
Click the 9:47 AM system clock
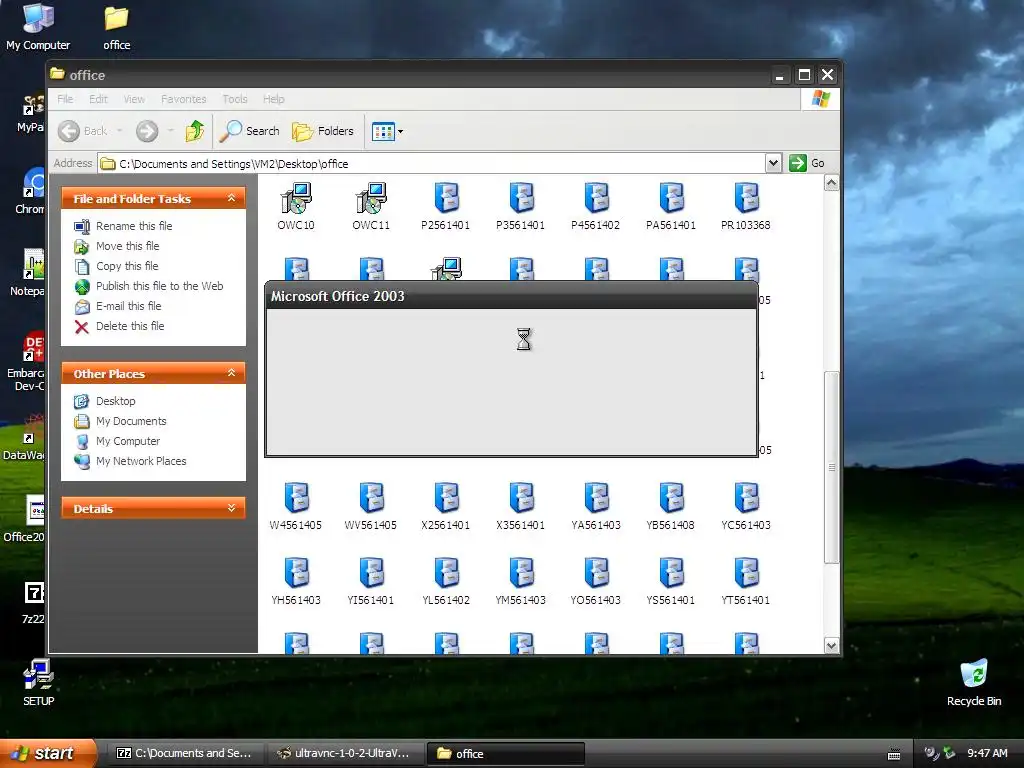tap(987, 753)
